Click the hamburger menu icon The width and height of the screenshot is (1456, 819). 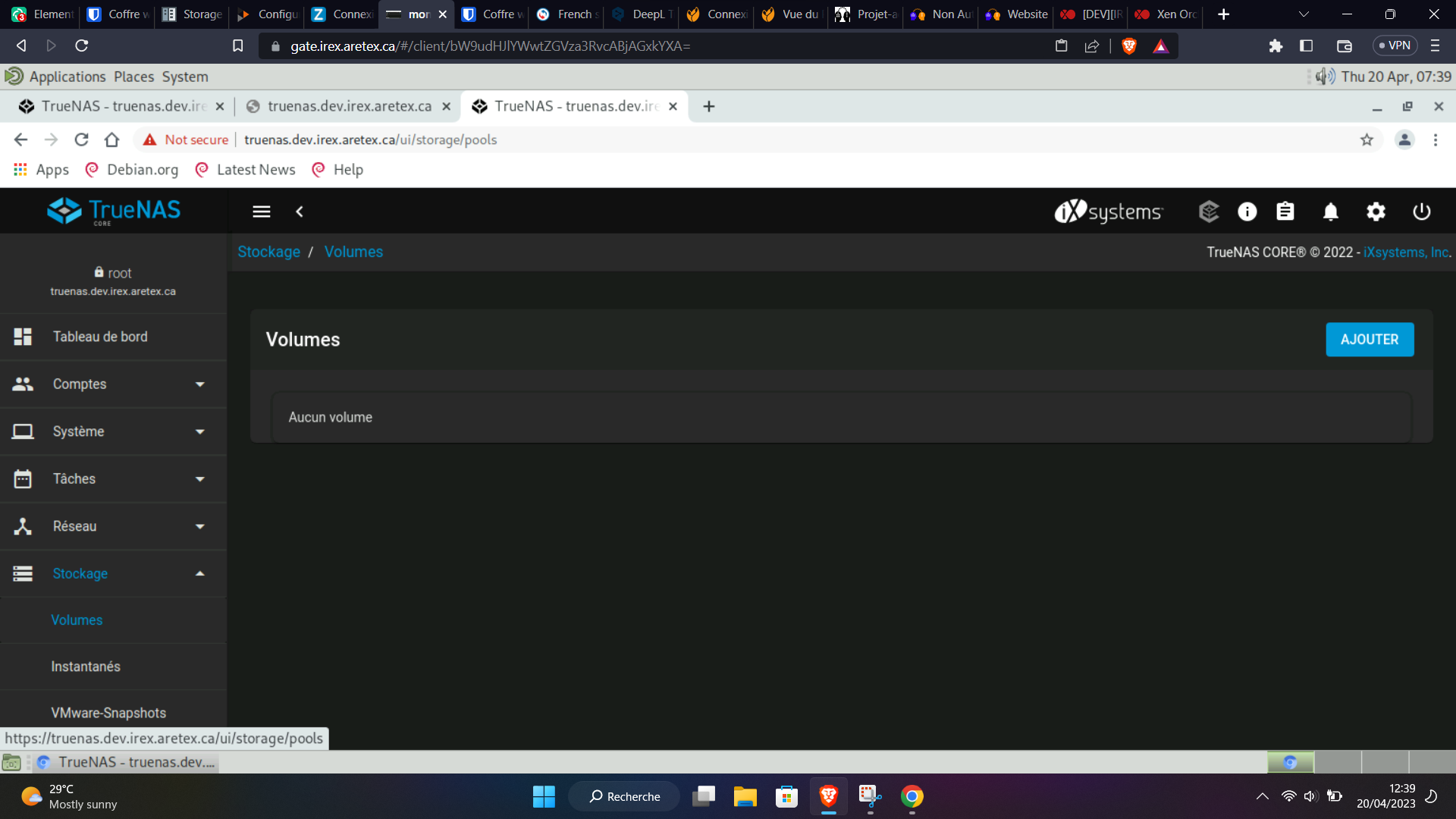tap(262, 211)
